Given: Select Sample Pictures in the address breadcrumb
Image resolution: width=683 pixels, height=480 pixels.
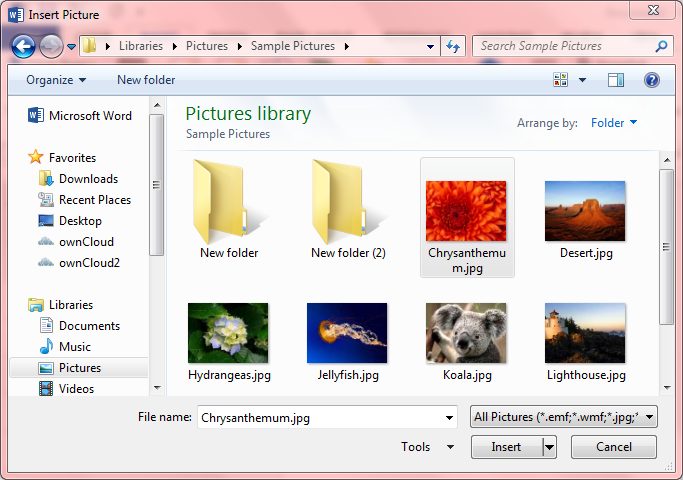Looking at the screenshot, I should point(293,46).
